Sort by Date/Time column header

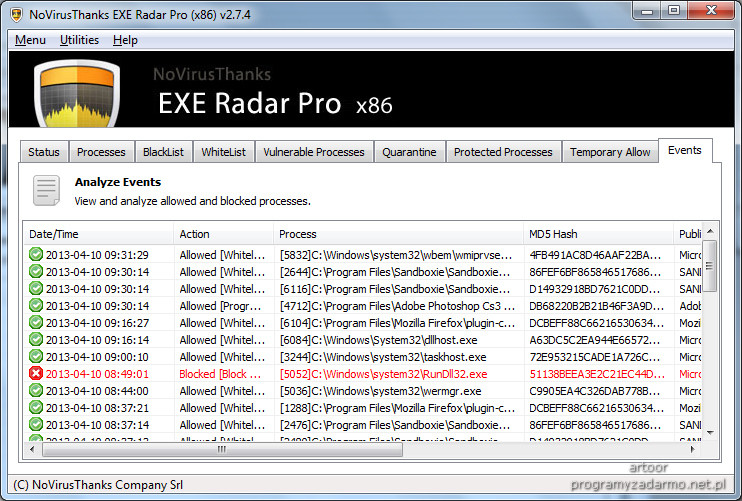click(x=99, y=234)
